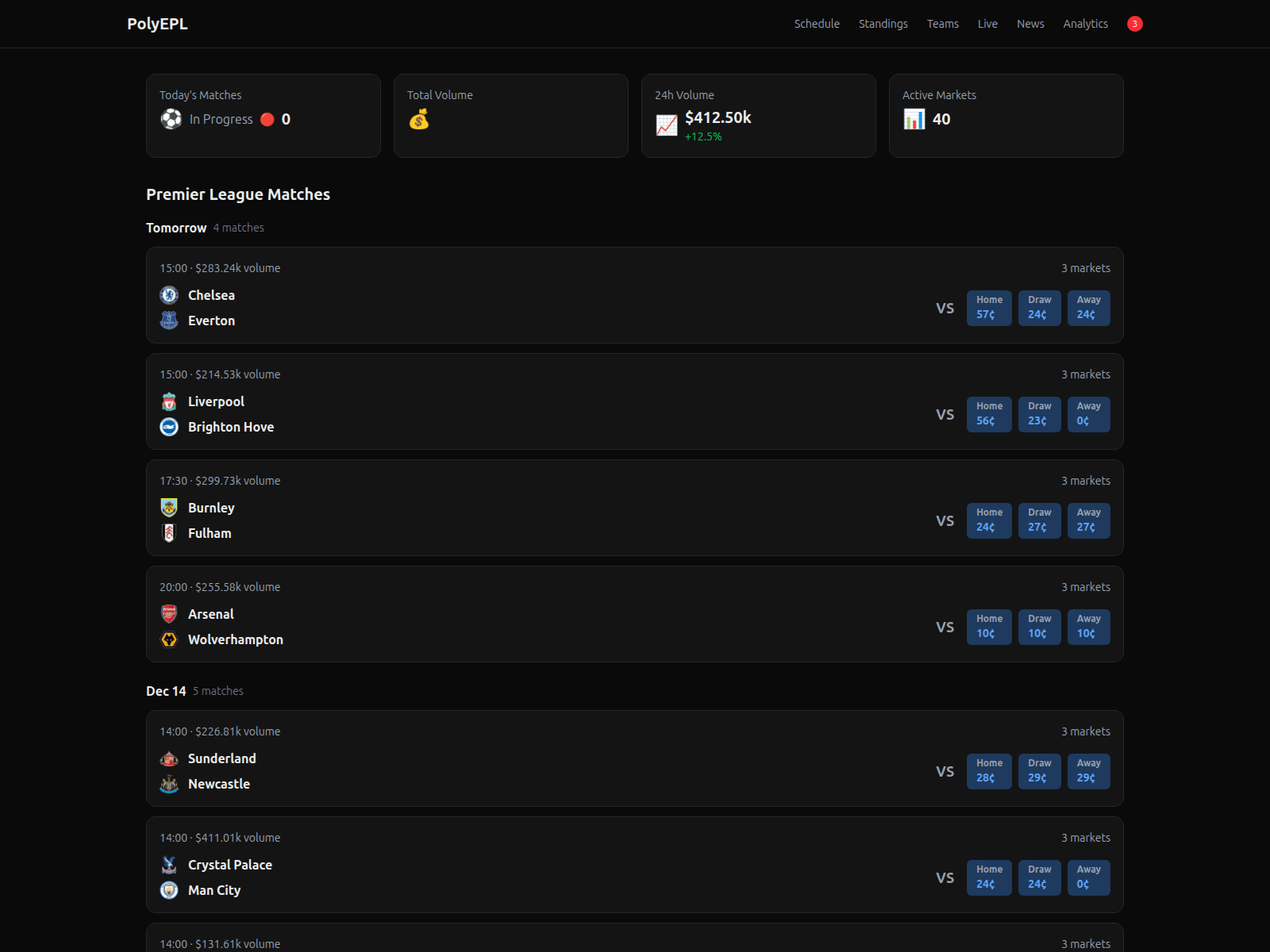
Task: Click '14:00 · $411.01k volume' text
Action: click(220, 838)
